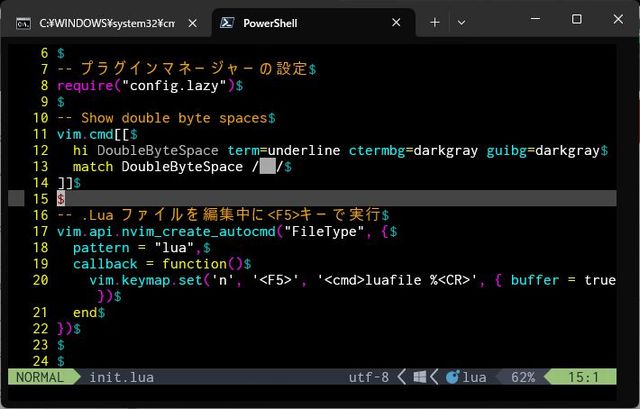Click the Lua filetype icon in status line
This screenshot has width=640, height=409.
click(452, 377)
